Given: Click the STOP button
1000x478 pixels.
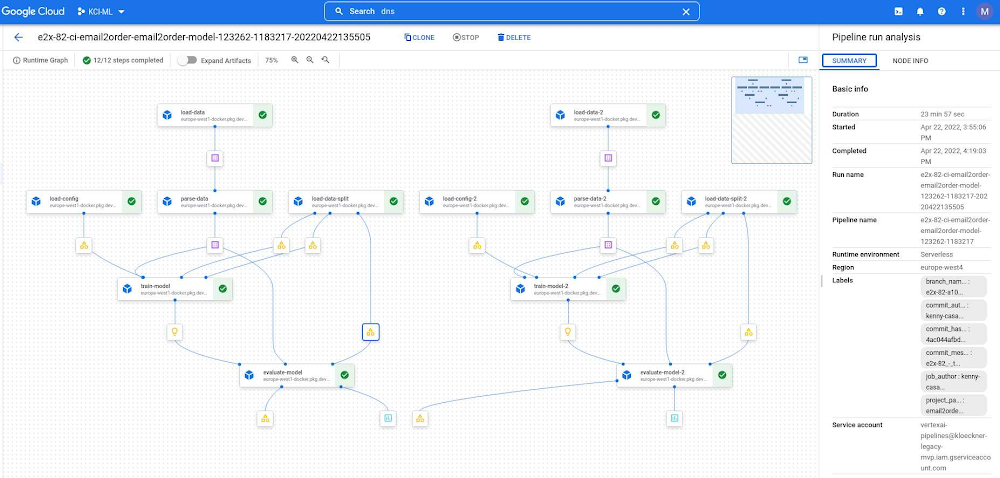Looking at the screenshot, I should [466, 38].
